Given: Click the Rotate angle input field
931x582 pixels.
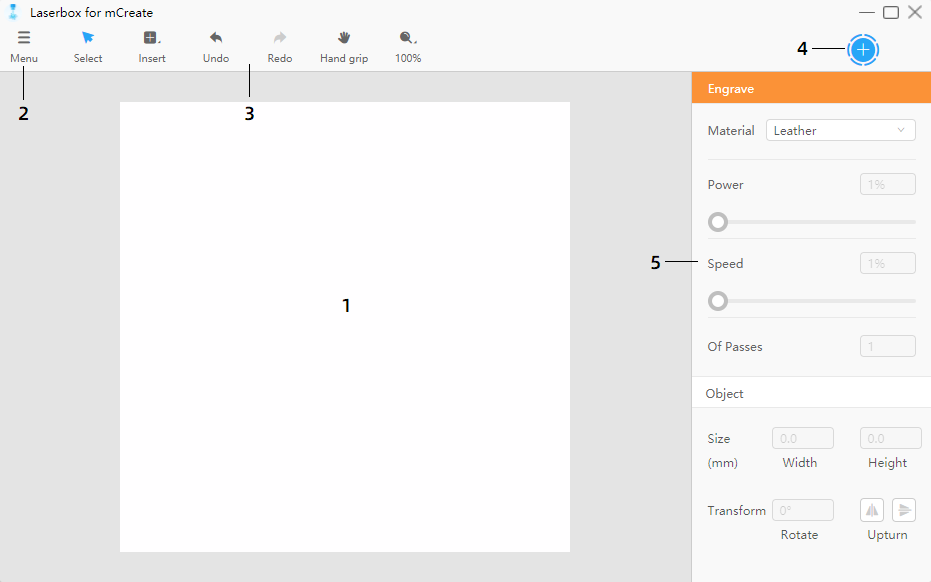Looking at the screenshot, I should [803, 510].
